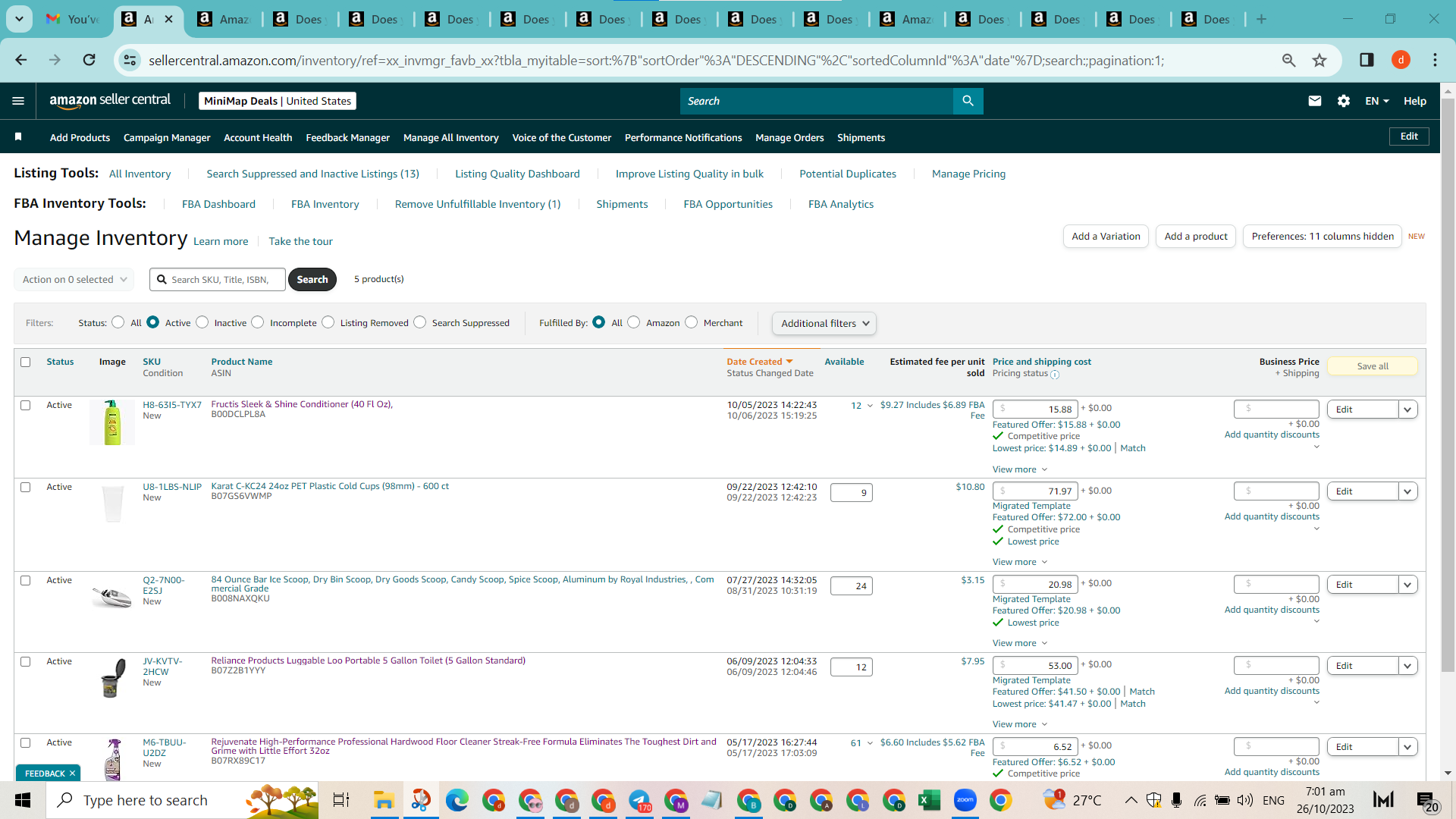
Task: Launch Microsoft Edge from the taskbar
Action: (x=457, y=800)
